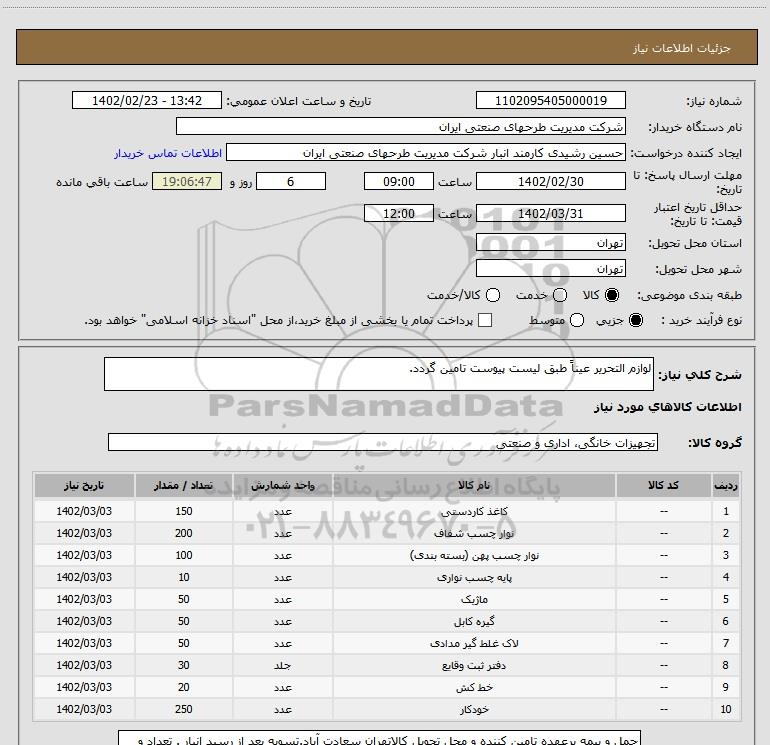Open the اطلاعات تماس خریدار link

point(168,153)
